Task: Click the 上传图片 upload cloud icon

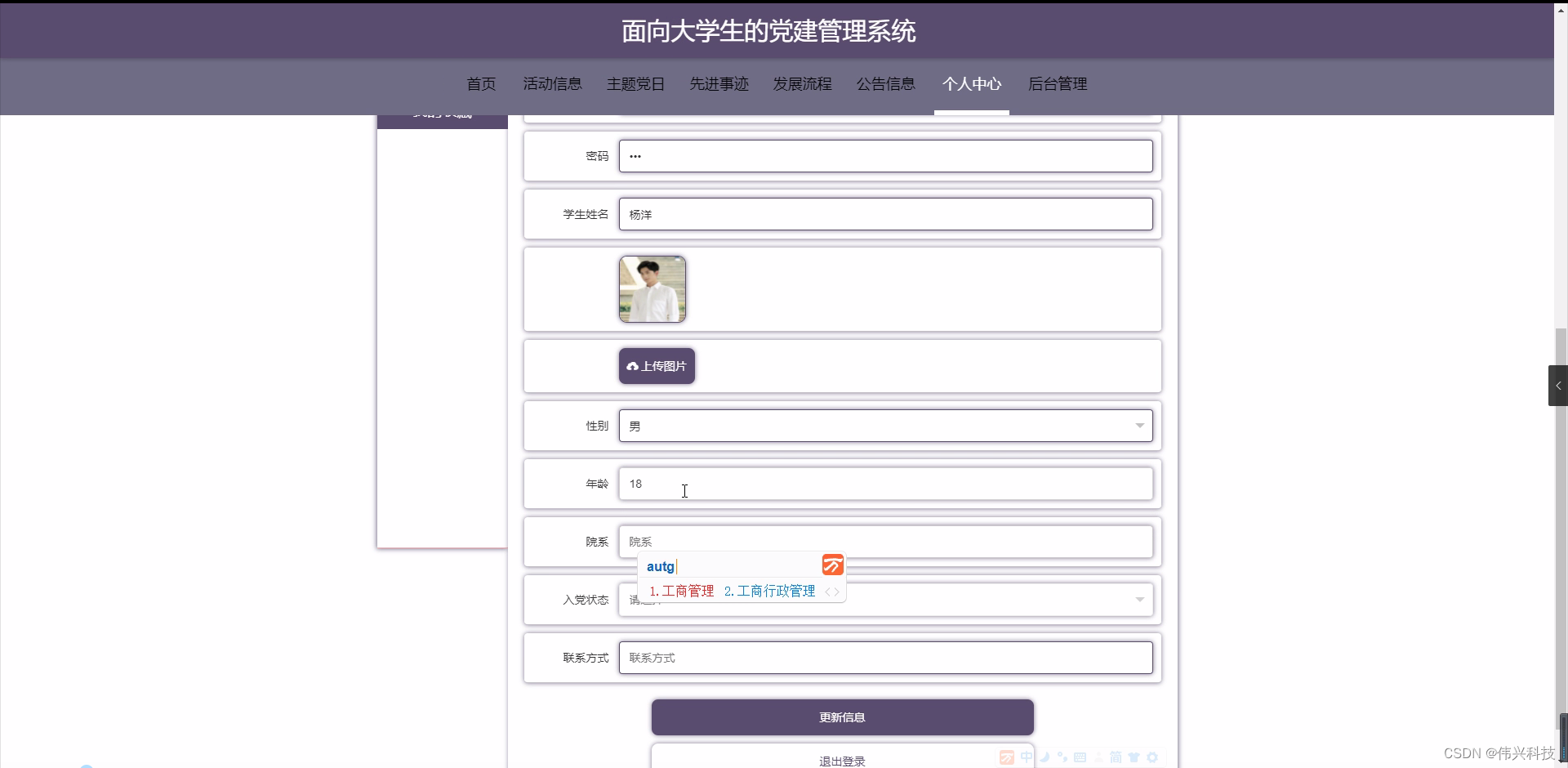Action: point(633,365)
